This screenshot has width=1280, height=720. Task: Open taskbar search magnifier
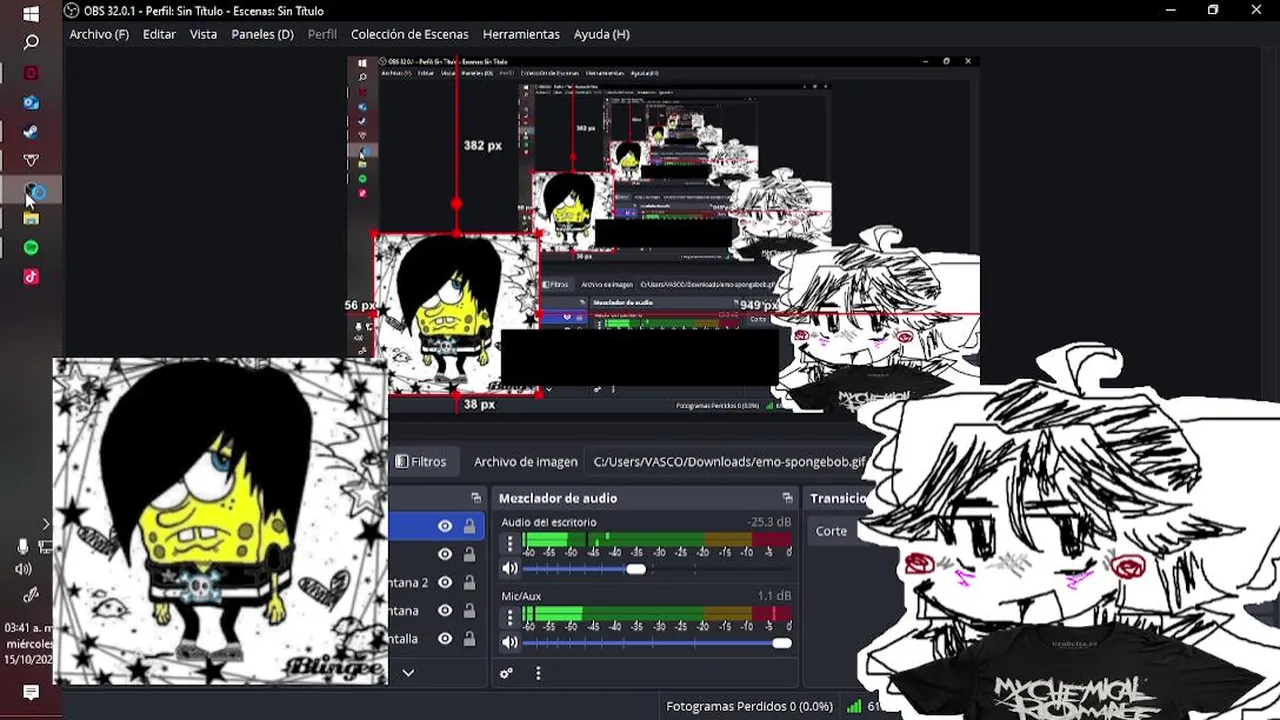(x=31, y=43)
